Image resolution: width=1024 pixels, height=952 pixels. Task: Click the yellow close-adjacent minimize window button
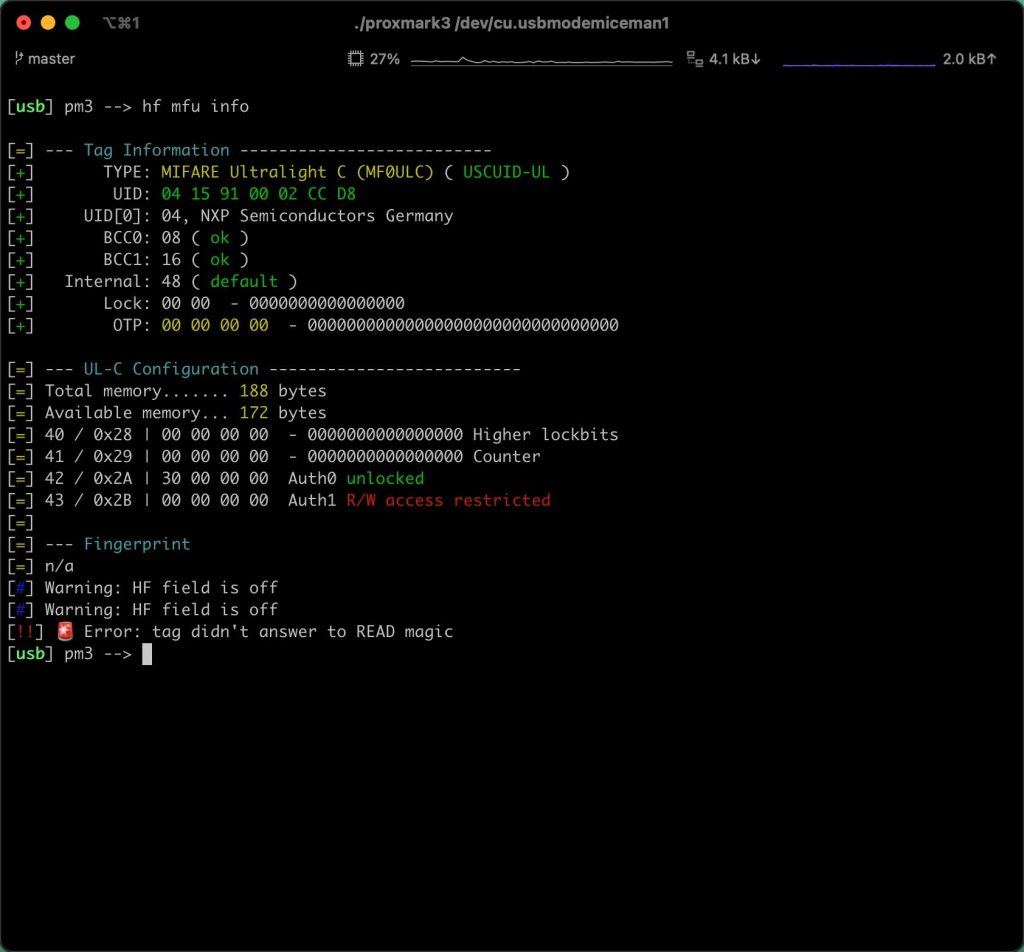(x=48, y=23)
